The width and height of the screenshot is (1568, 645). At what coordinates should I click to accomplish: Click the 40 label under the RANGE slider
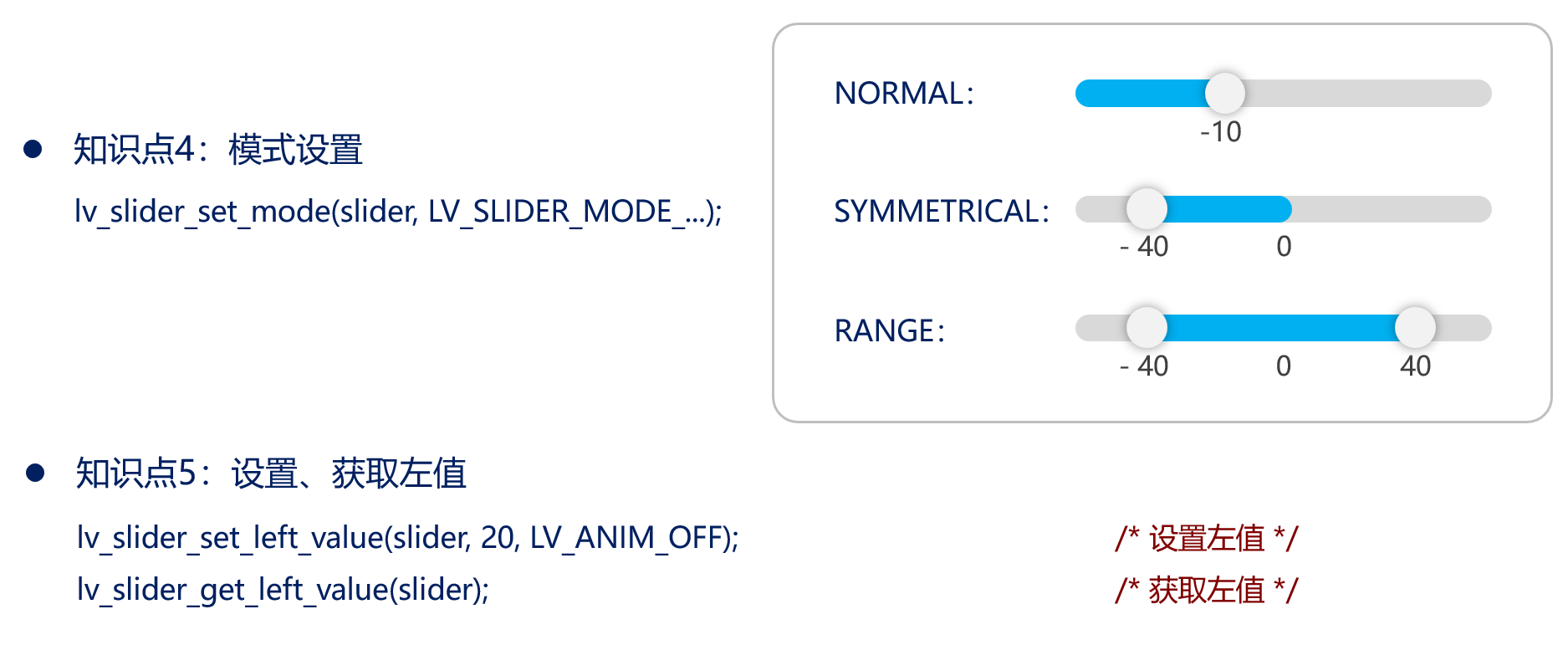(x=1415, y=366)
